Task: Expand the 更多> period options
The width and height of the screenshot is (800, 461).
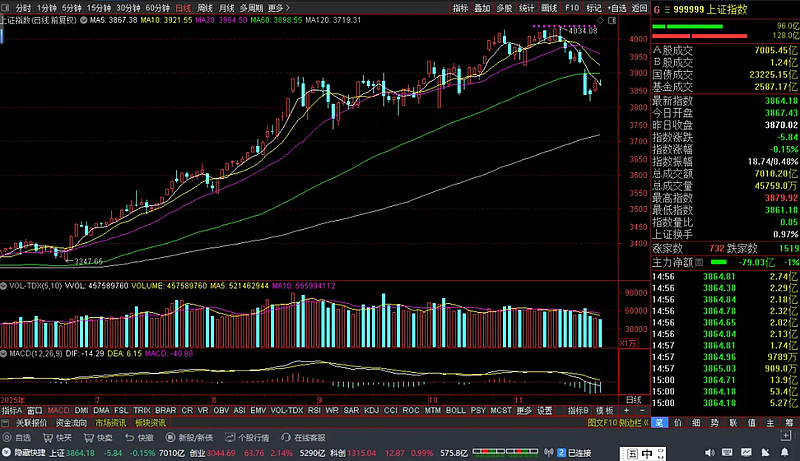Action: pyautogui.click(x=278, y=7)
